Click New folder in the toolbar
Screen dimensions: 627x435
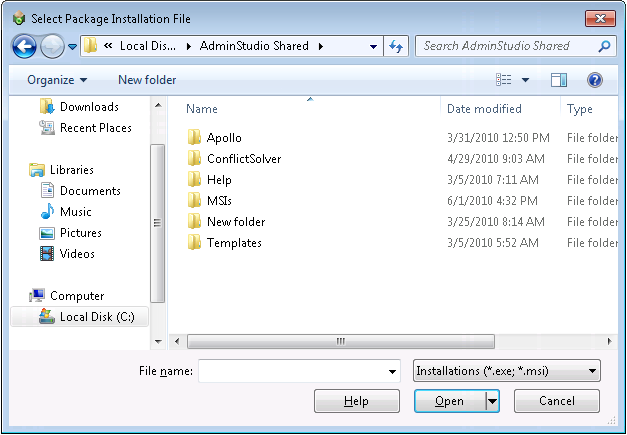[147, 80]
